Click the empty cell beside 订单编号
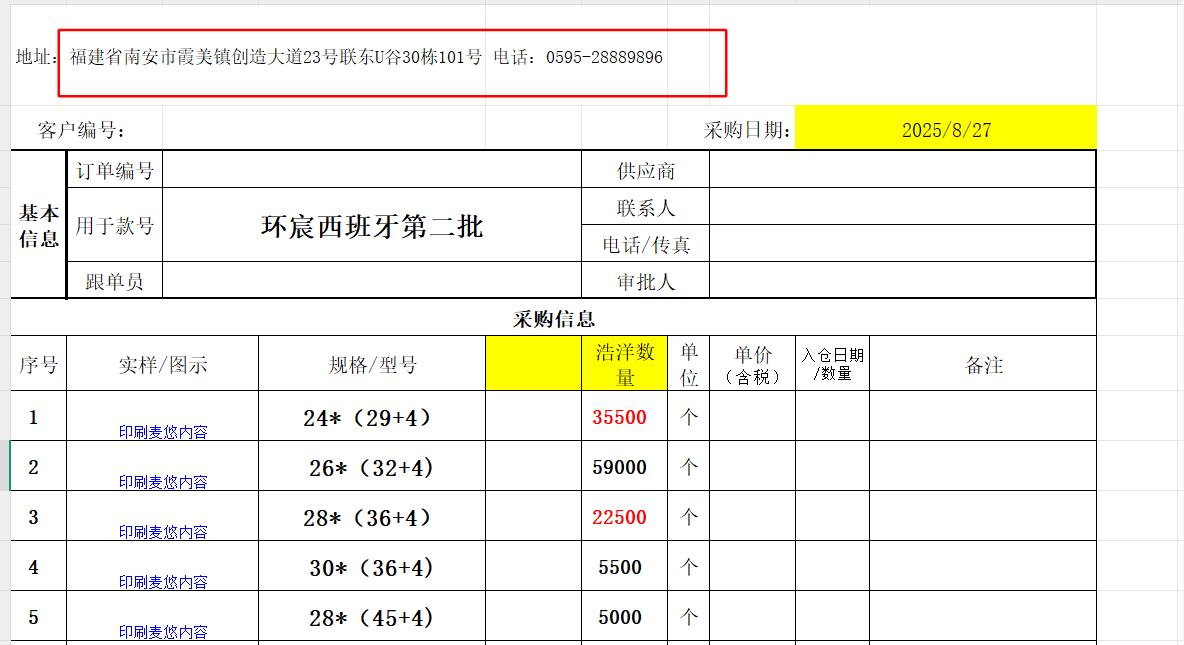 tap(371, 170)
